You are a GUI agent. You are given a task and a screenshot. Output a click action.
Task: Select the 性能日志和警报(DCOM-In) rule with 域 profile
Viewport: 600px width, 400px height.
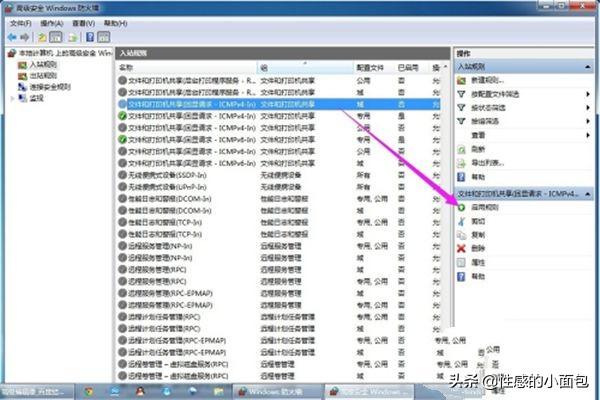coord(279,211)
